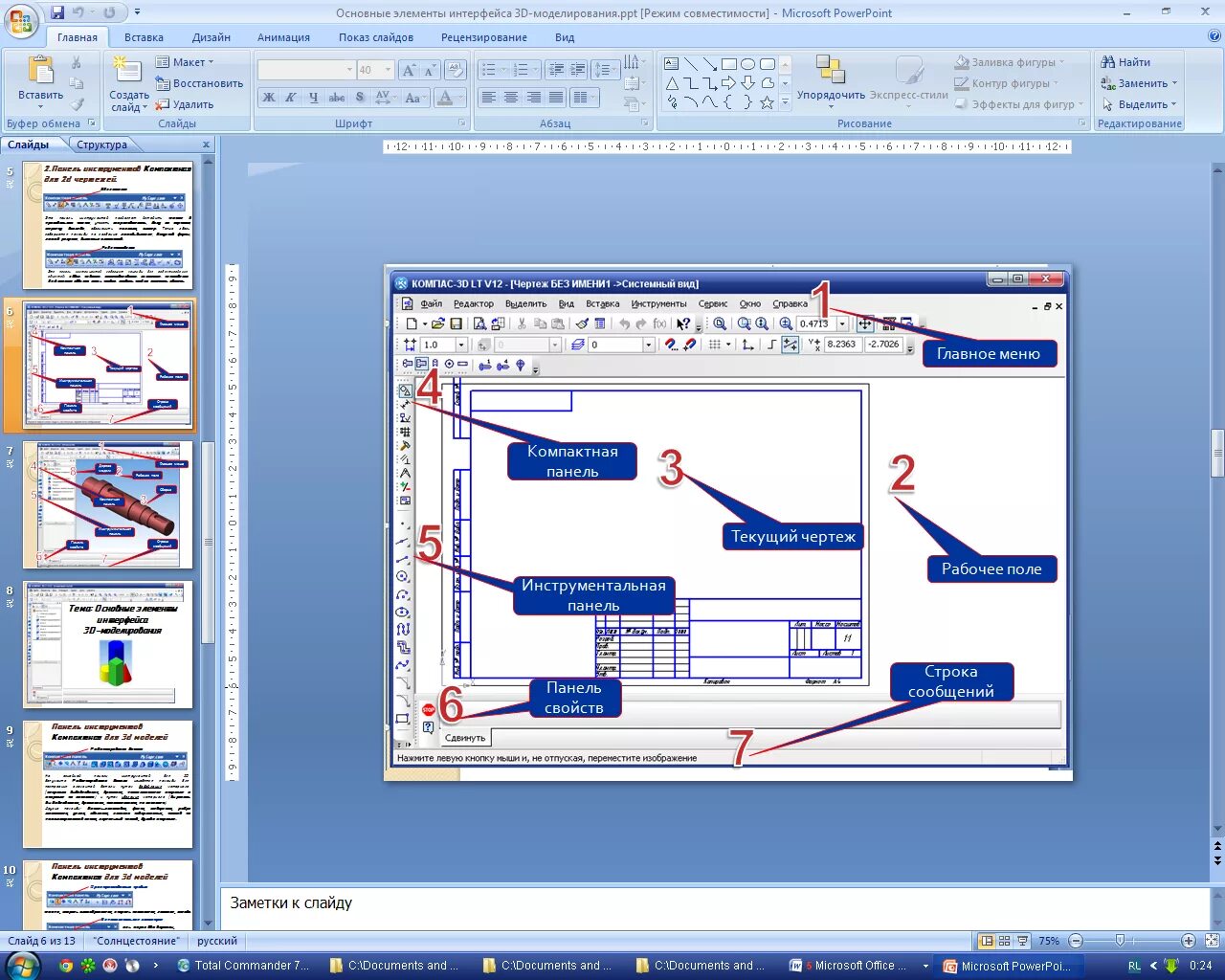Pick the Oval shape in gallery
This screenshot has height=980, width=1225.
coord(748,64)
